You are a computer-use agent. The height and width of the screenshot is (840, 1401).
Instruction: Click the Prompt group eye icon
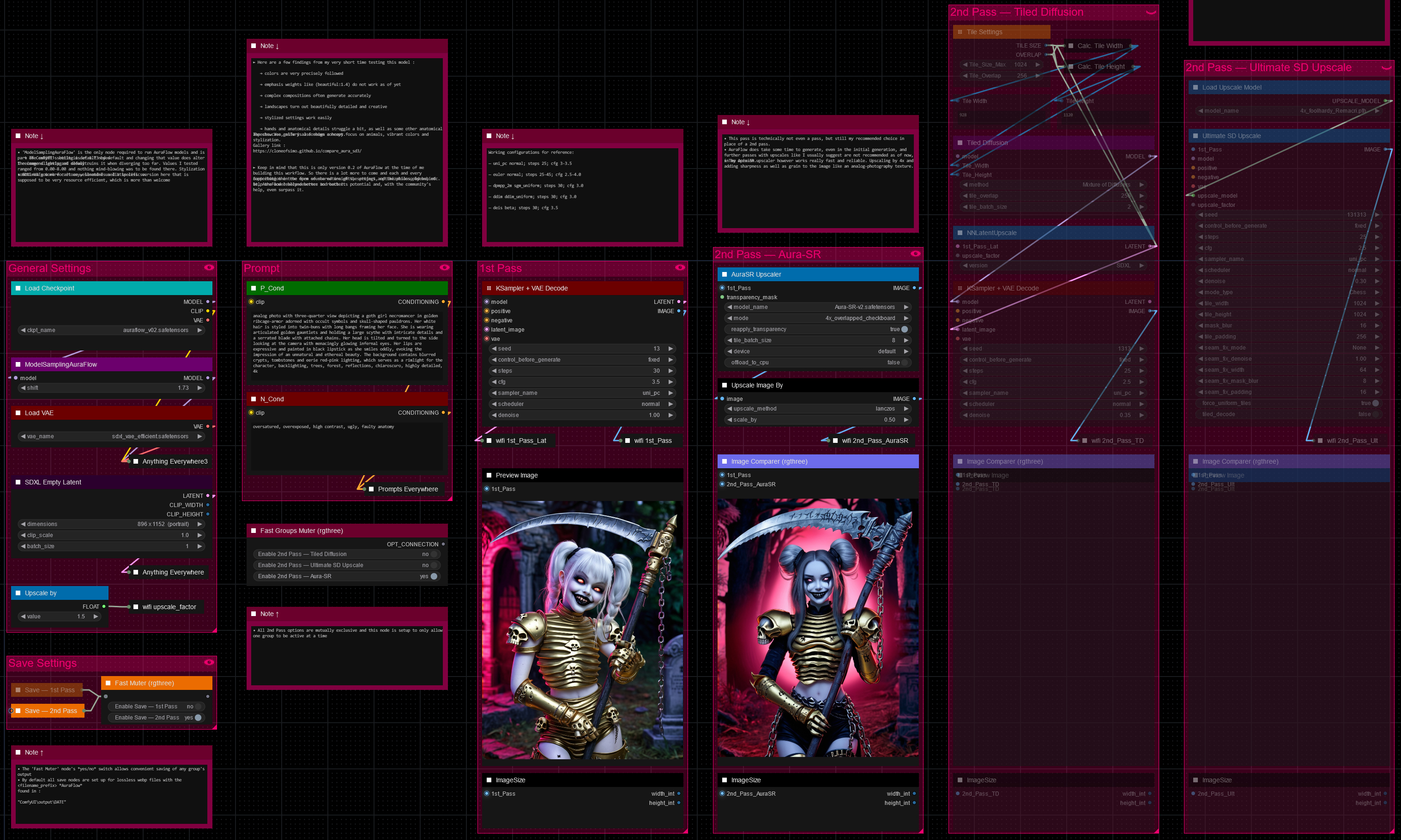pos(444,268)
